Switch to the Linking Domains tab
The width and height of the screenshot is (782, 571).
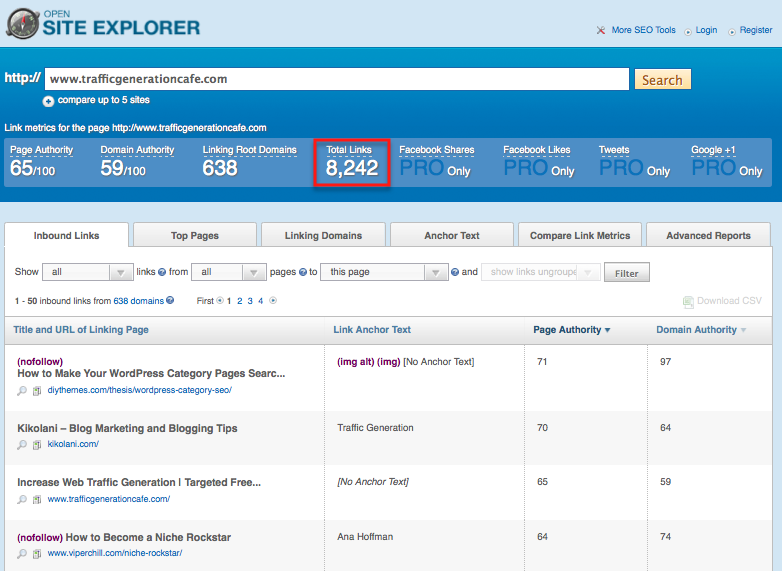323,236
